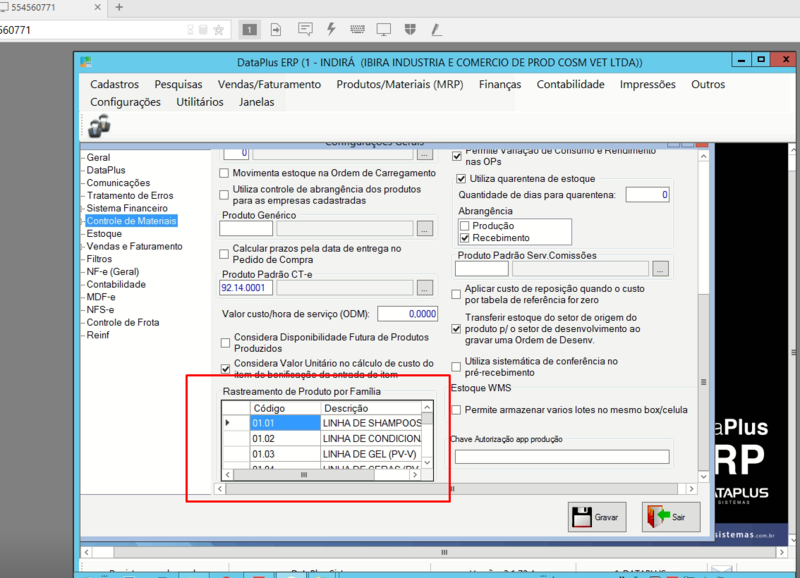Uncheck the Recebimento abrangência option
The width and height of the screenshot is (800, 578).
pos(464,238)
